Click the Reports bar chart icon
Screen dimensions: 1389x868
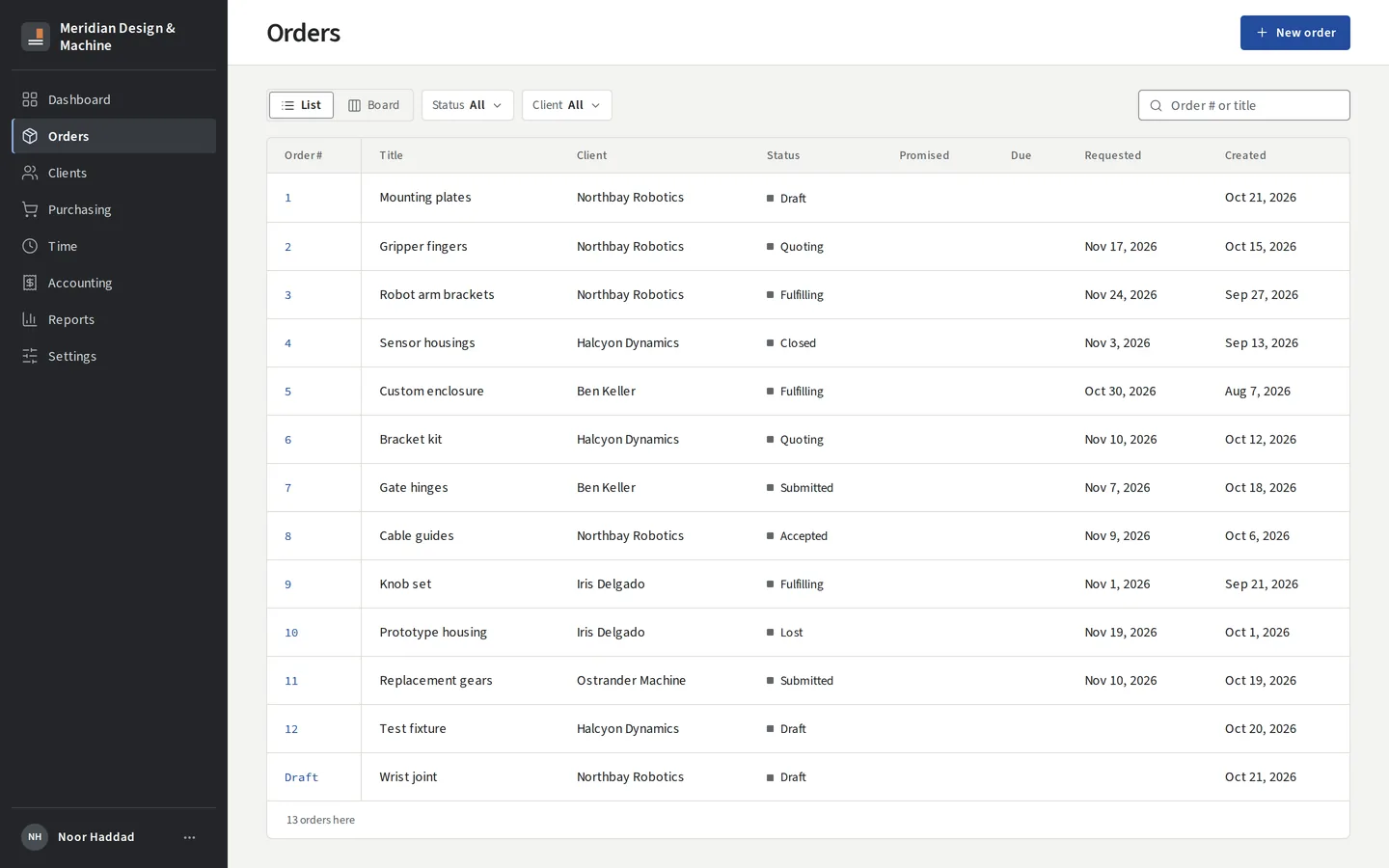(x=30, y=319)
